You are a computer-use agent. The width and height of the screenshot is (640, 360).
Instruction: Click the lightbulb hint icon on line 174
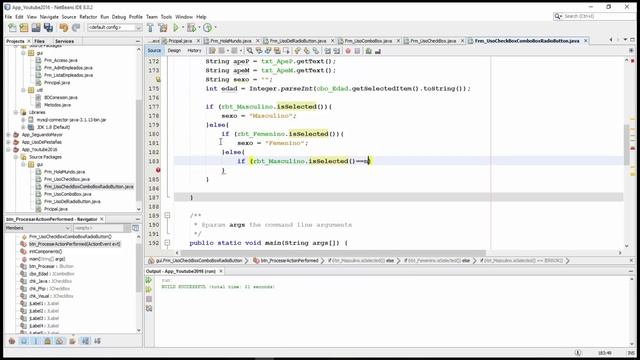[158, 79]
